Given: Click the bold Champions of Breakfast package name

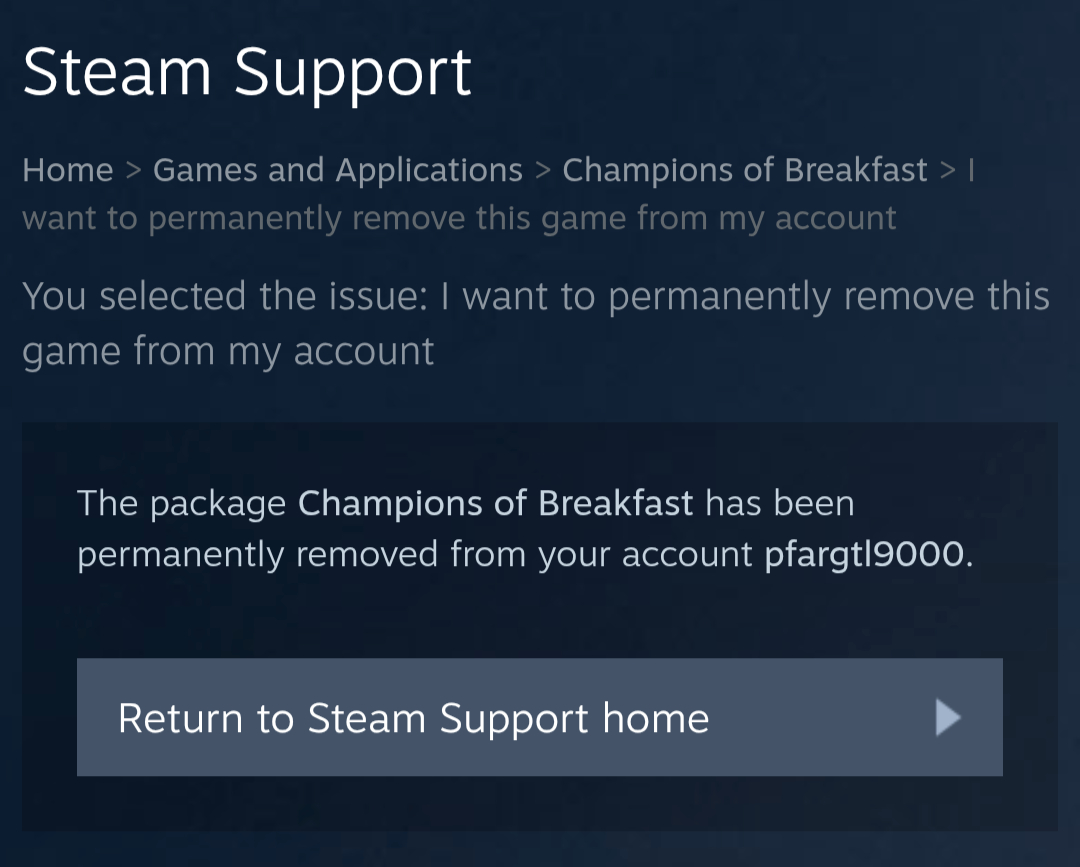Looking at the screenshot, I should point(495,502).
